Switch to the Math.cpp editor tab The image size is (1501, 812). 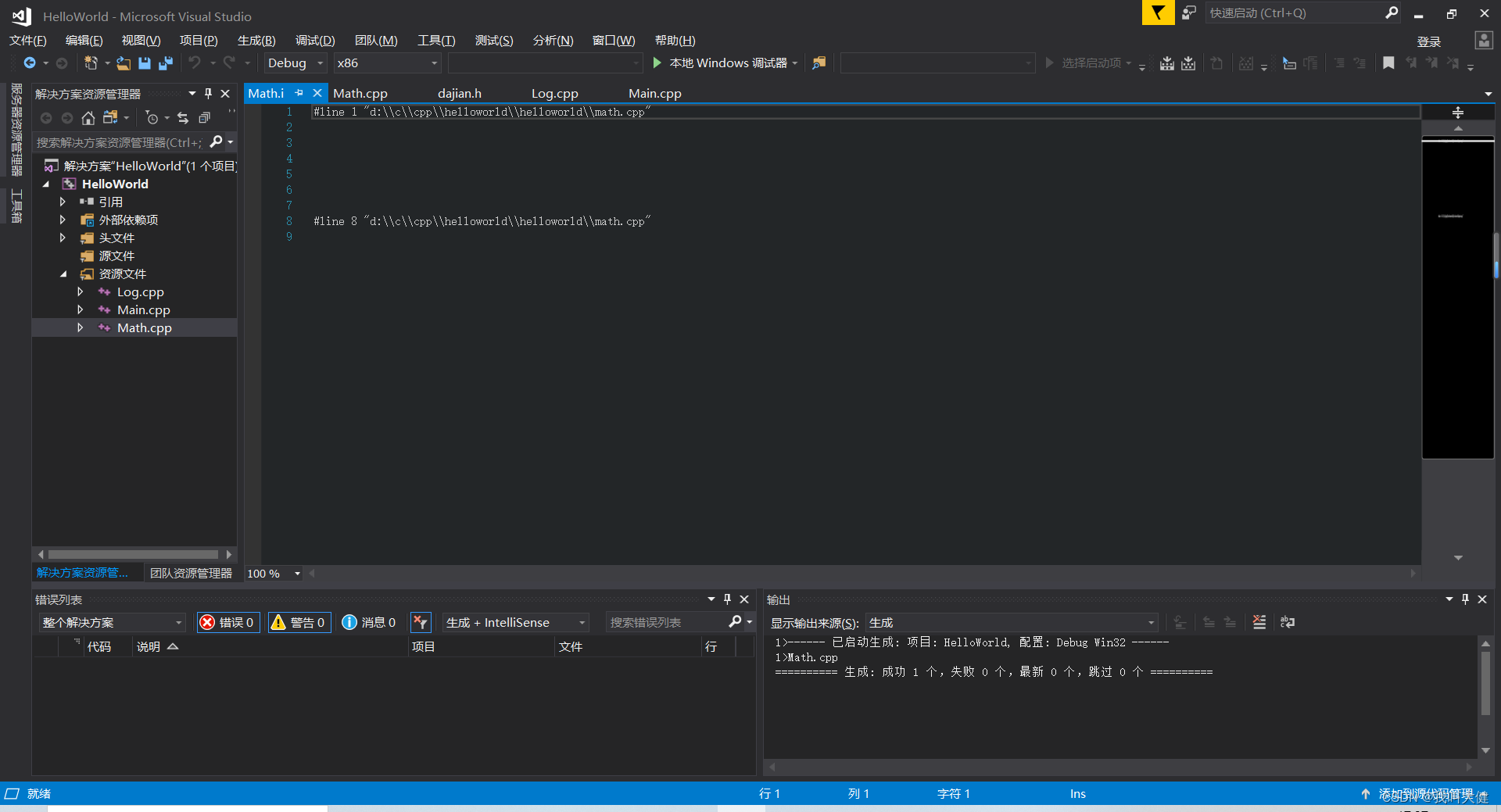360,93
